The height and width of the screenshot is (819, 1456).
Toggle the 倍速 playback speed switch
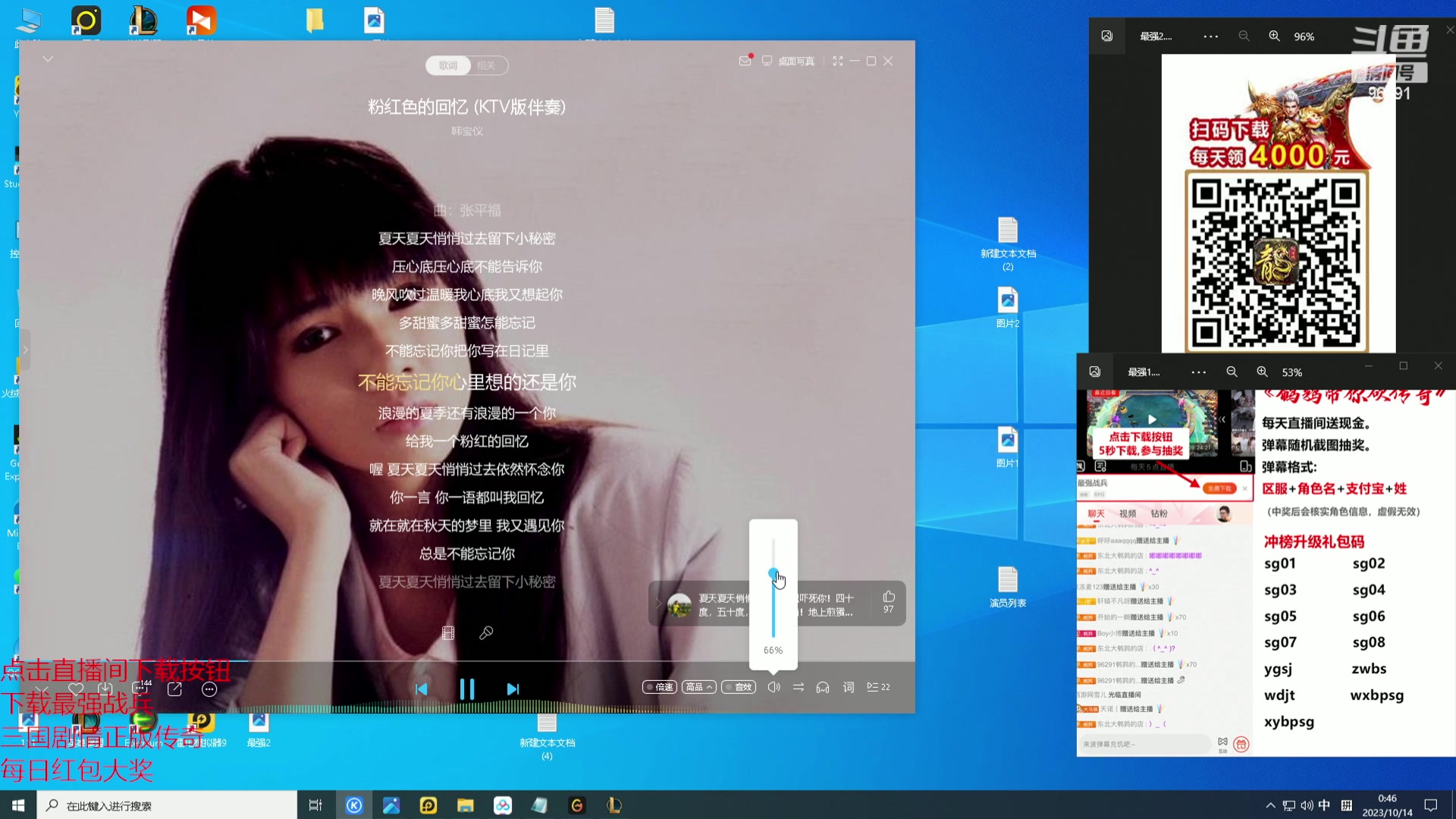(x=660, y=687)
